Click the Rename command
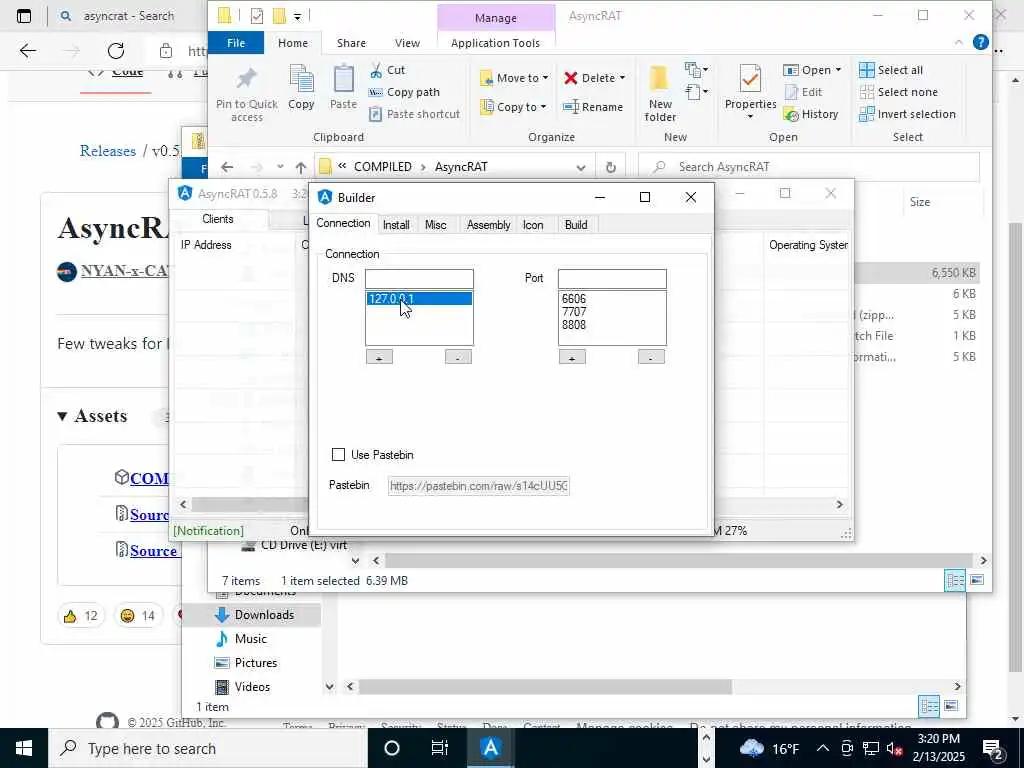The height and width of the screenshot is (768, 1024). coord(594,107)
